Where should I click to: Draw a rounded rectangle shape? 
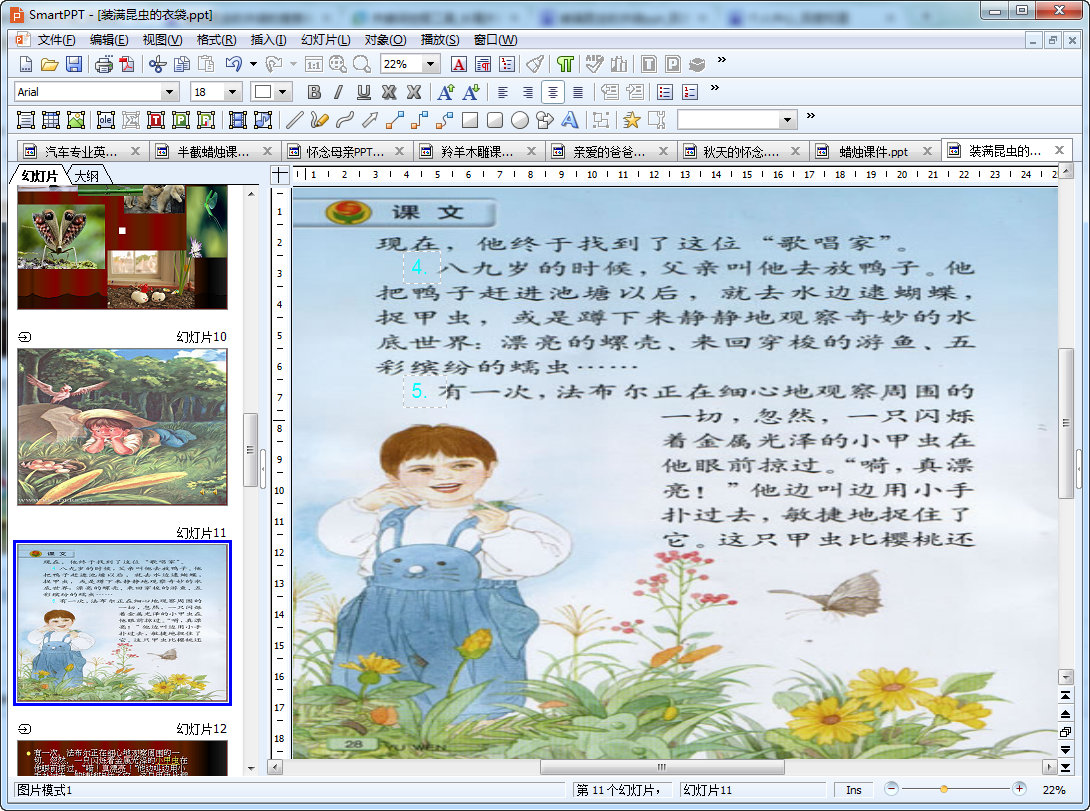click(x=495, y=120)
